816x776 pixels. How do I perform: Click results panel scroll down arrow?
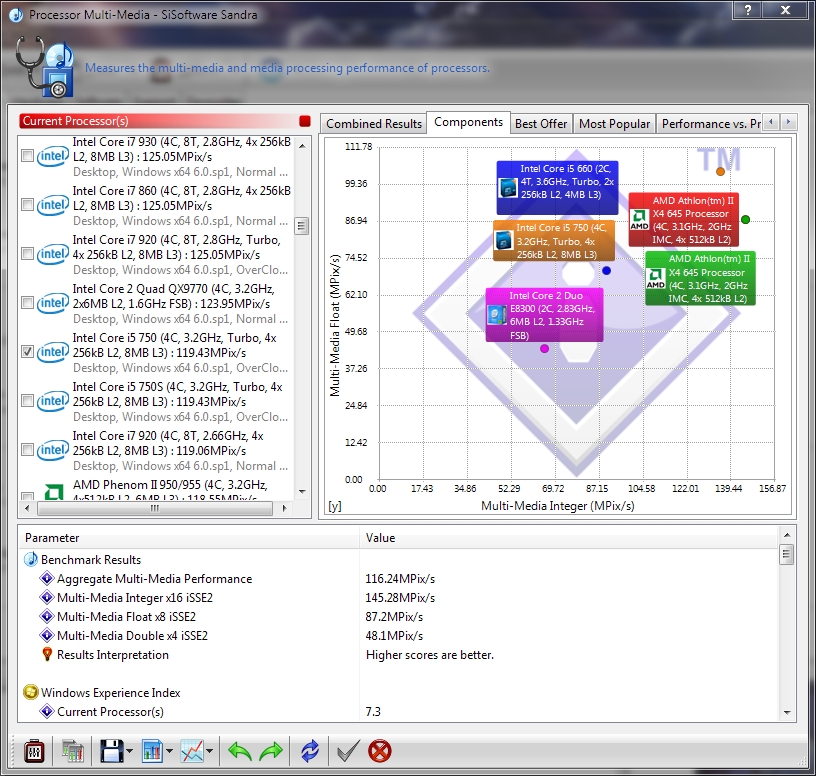pos(787,713)
